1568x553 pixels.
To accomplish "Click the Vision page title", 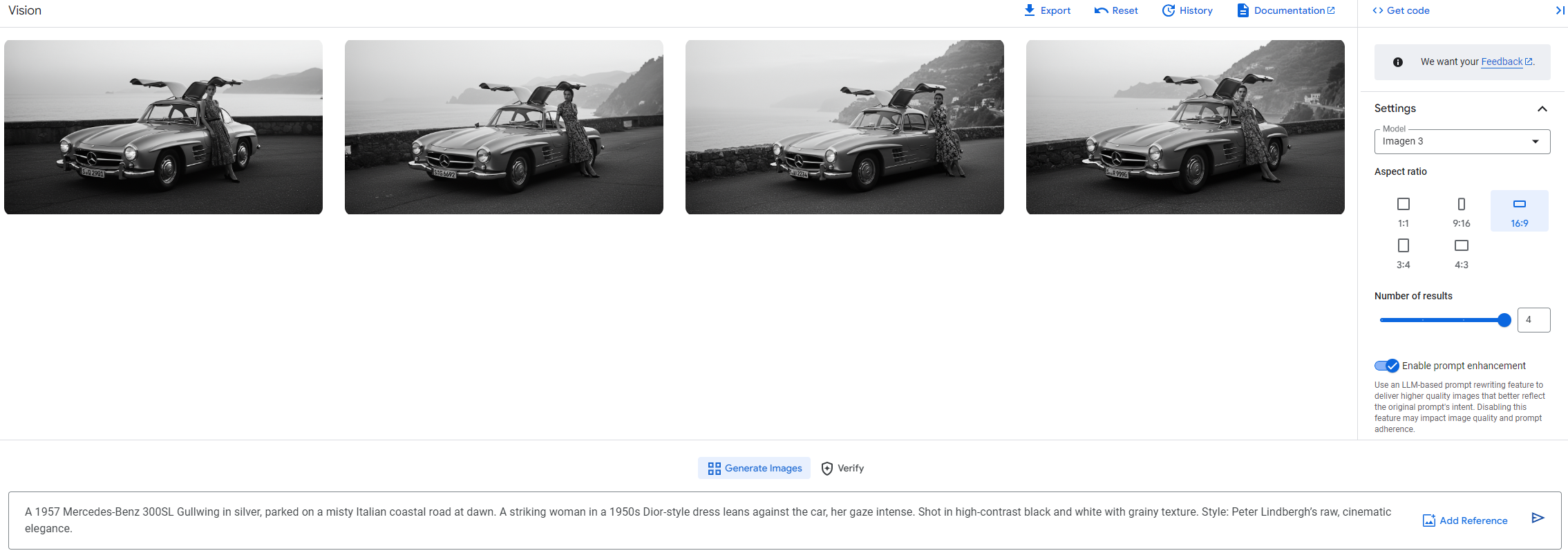I will pyautogui.click(x=25, y=10).
